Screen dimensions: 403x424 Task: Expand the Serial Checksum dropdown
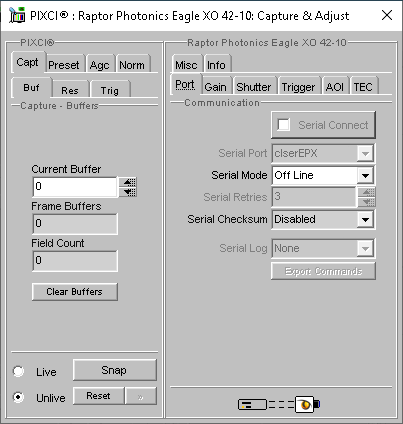click(x=365, y=219)
